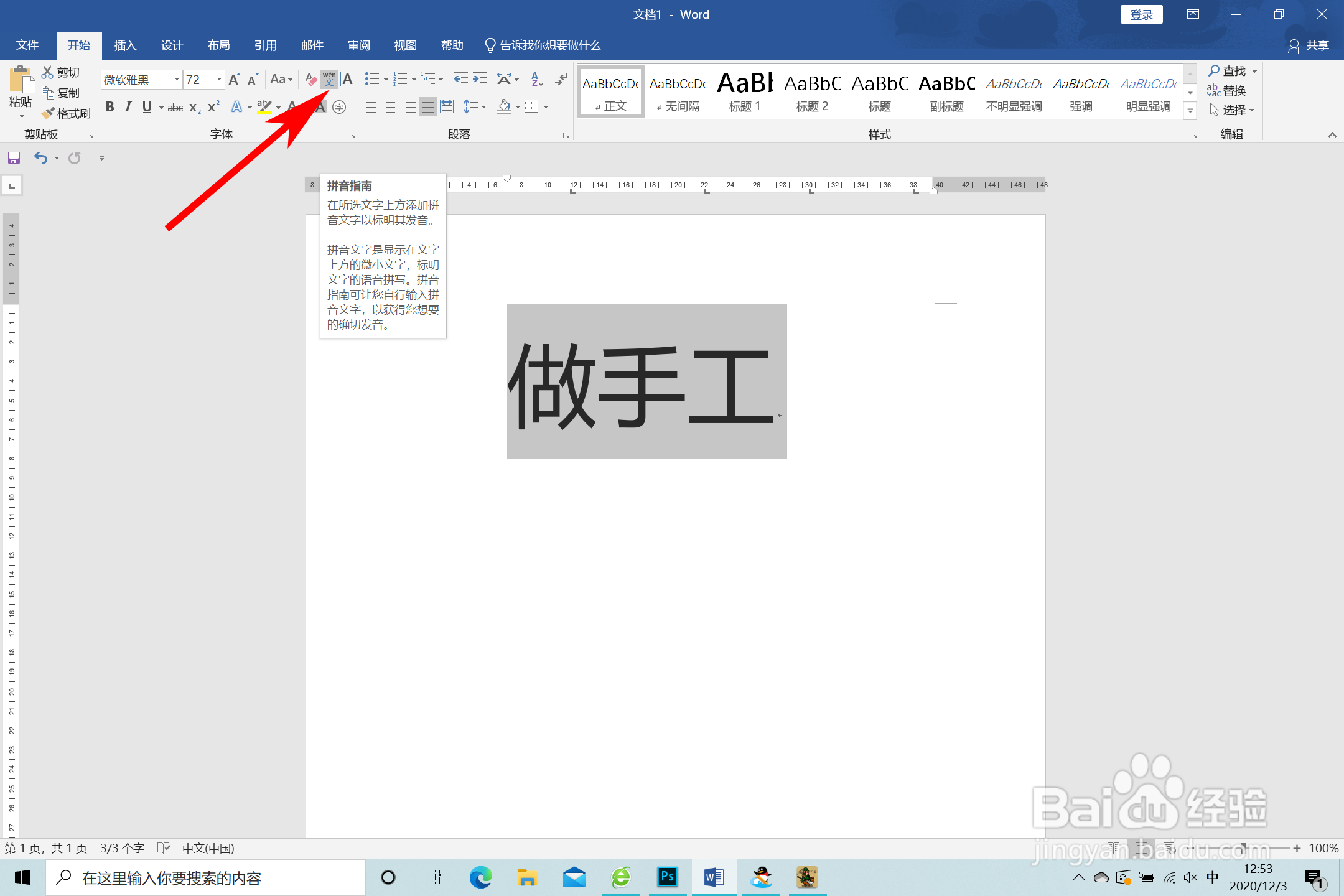Click the Shading paint bucket icon
1344x896 pixels.
click(504, 107)
